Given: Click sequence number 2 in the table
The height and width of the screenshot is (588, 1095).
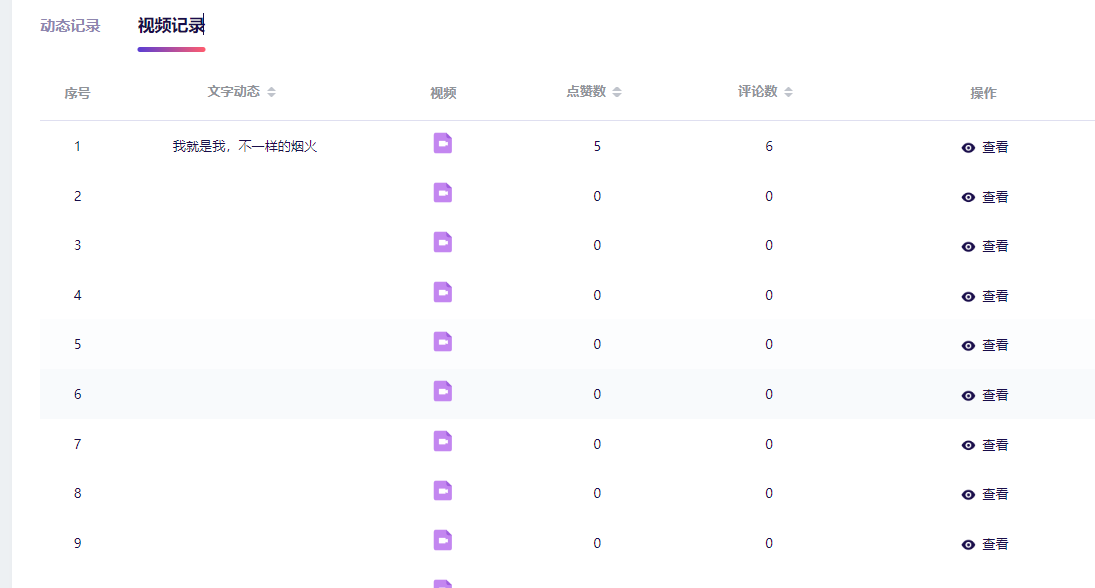Looking at the screenshot, I should pos(78,196).
